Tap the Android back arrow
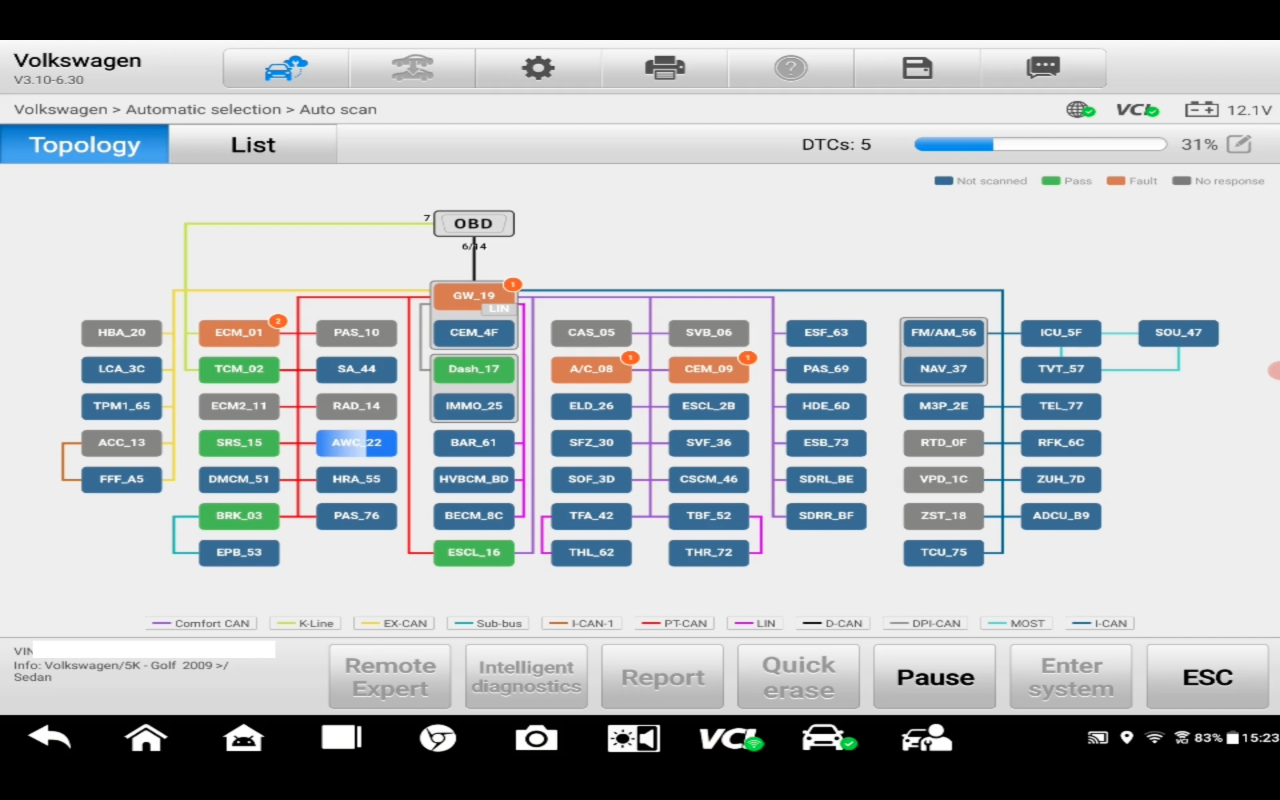 49,738
